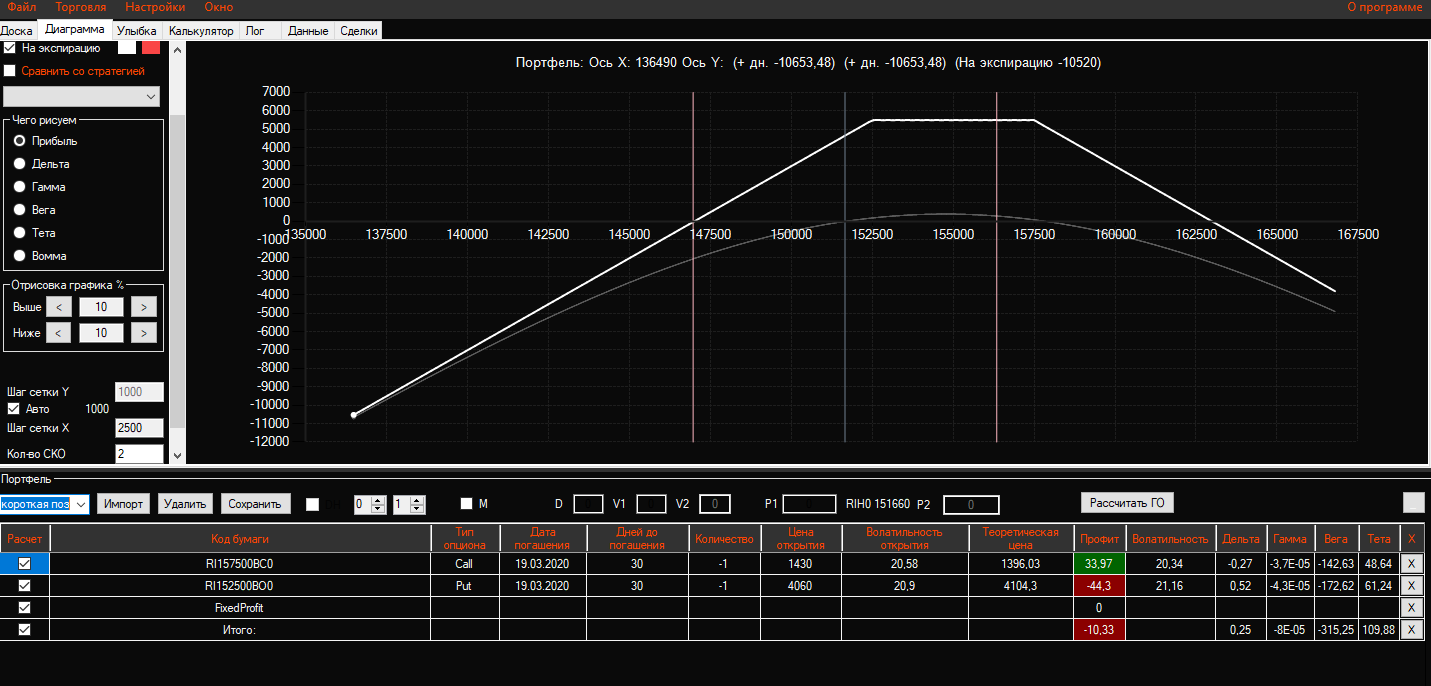Increment the spinner showing 1 in the portfolio bar
1431x686 pixels.
coord(418,499)
